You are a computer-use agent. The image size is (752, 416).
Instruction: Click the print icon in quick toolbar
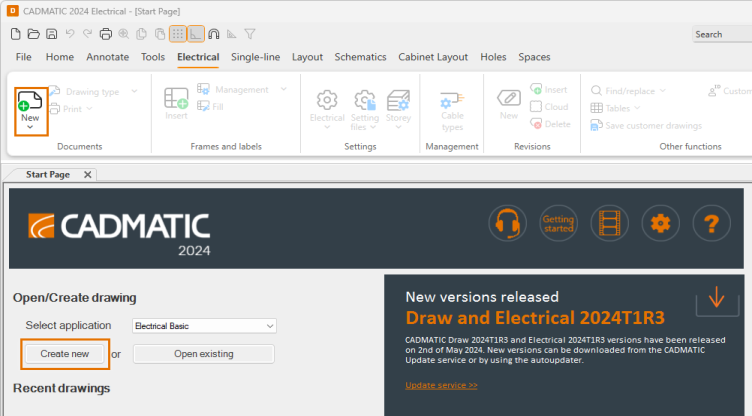coord(105,34)
